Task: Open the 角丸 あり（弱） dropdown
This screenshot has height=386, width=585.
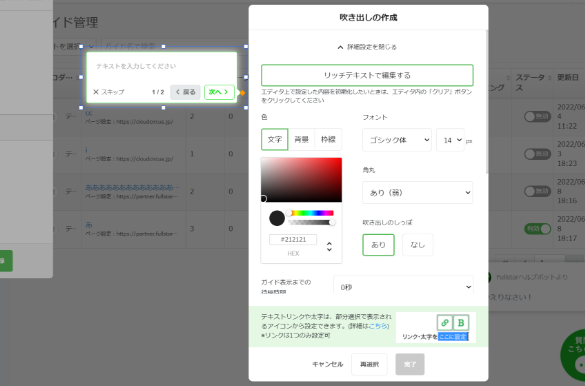Action: [417, 192]
